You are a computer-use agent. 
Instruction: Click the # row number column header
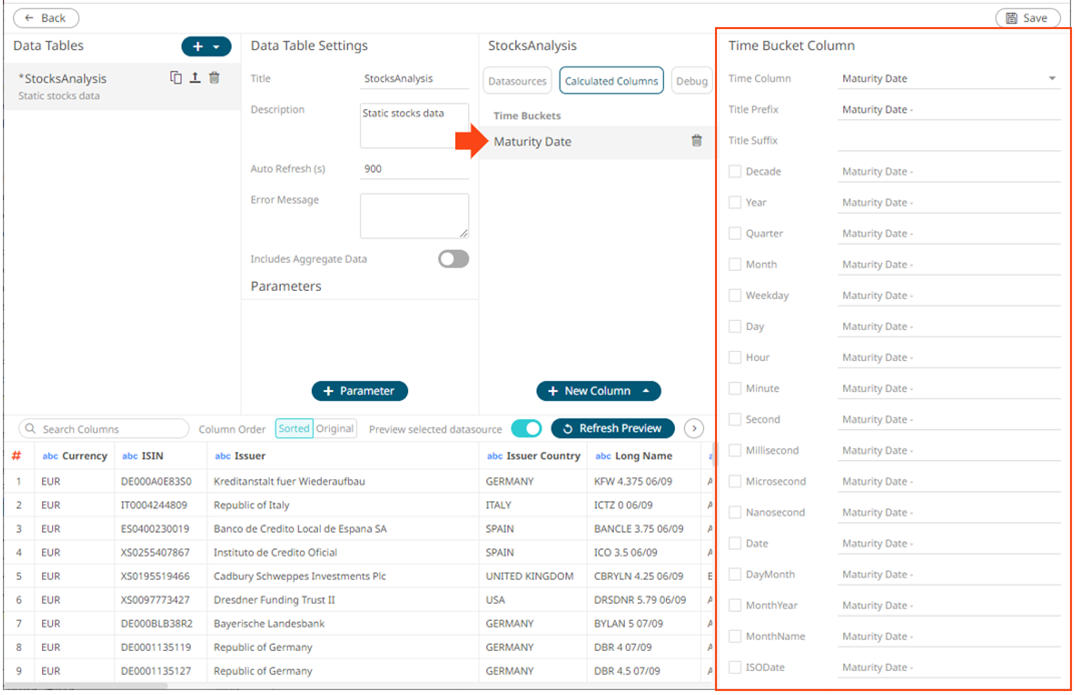pyautogui.click(x=16, y=456)
